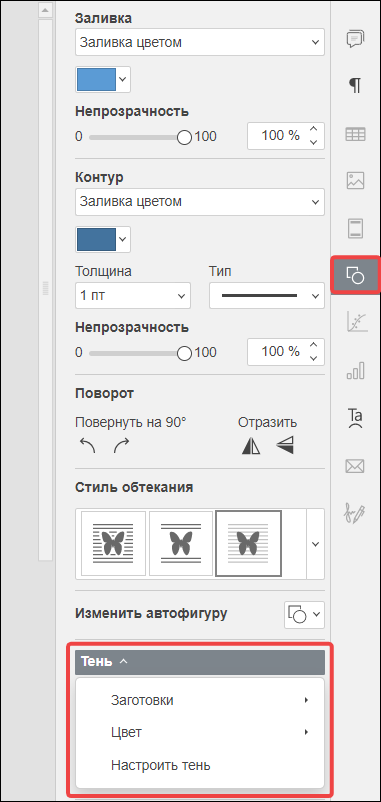Open Цвет shadow color submenu
Screen dimensions: 381x802
point(200,732)
